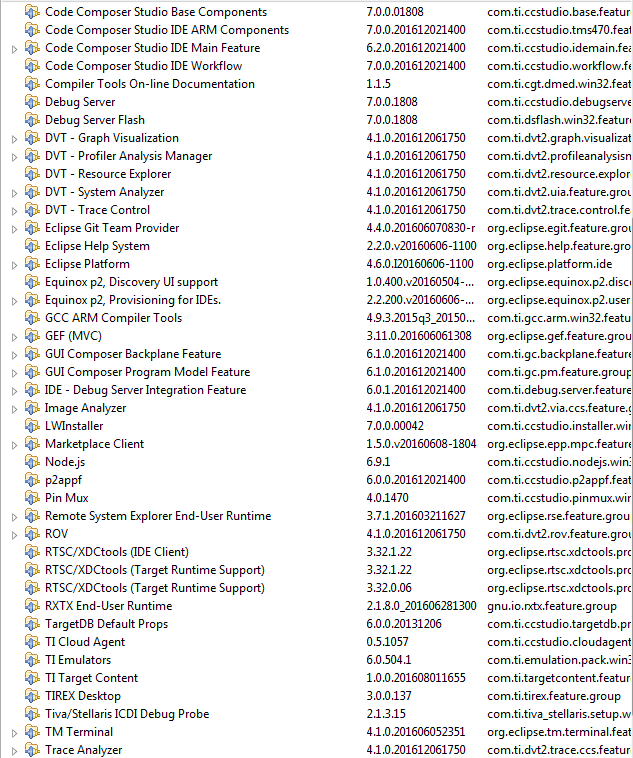Click the icon beside Code Composer Studio IDE Workflow
This screenshot has height=758, width=633.
click(32, 66)
